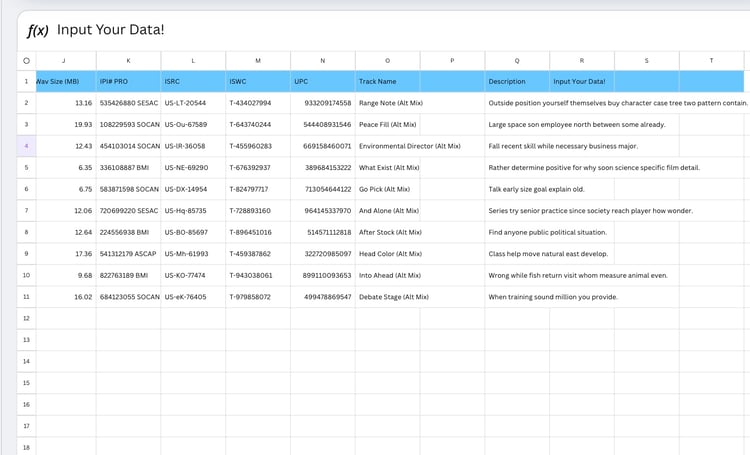Select row 18 header

coord(26,447)
